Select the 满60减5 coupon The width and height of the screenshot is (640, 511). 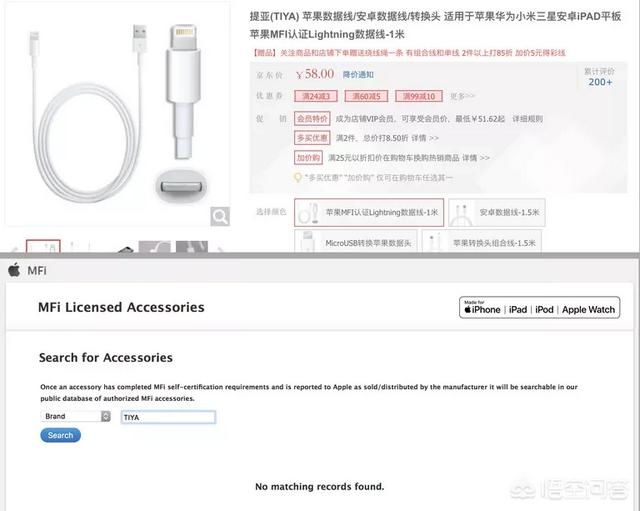click(367, 96)
